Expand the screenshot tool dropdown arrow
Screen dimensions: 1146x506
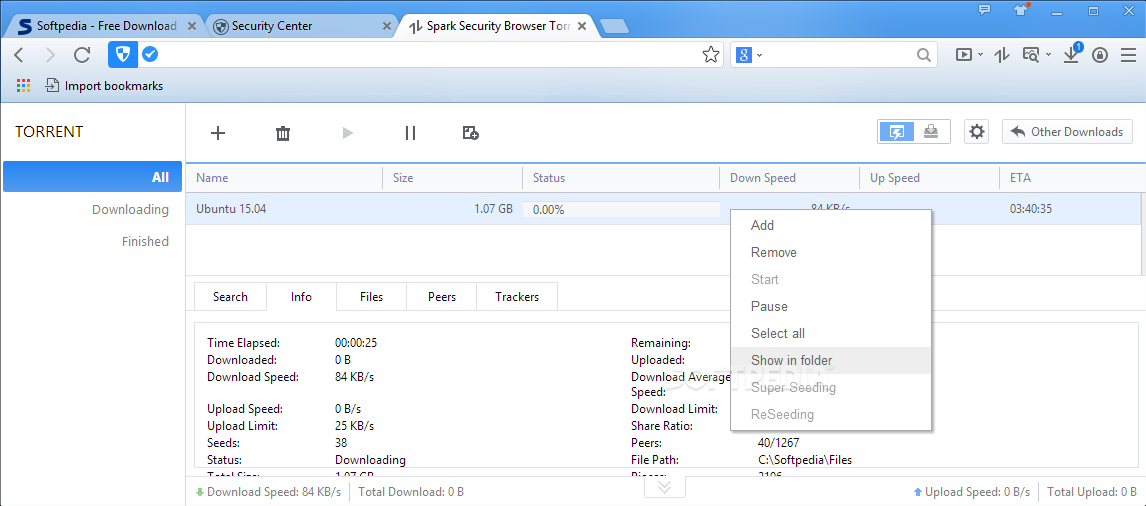1048,56
